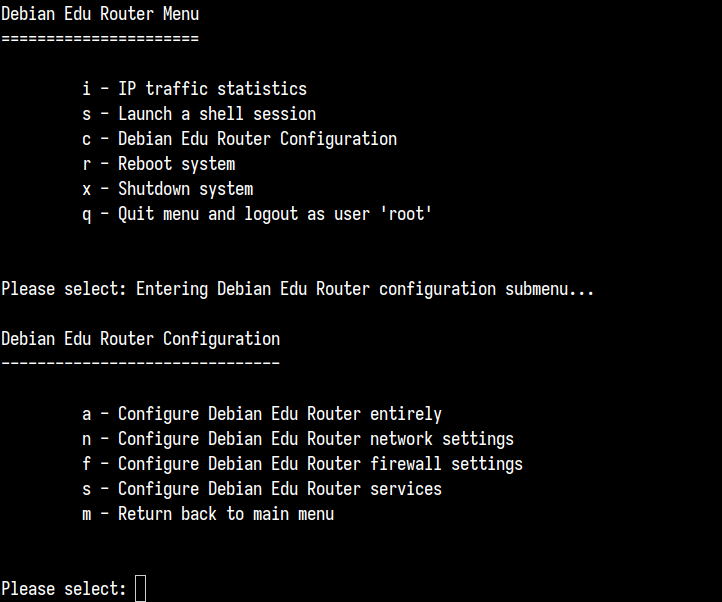Image resolution: width=722 pixels, height=602 pixels.
Task: Click the dashed separator under configuration heading
Action: click(x=140, y=363)
